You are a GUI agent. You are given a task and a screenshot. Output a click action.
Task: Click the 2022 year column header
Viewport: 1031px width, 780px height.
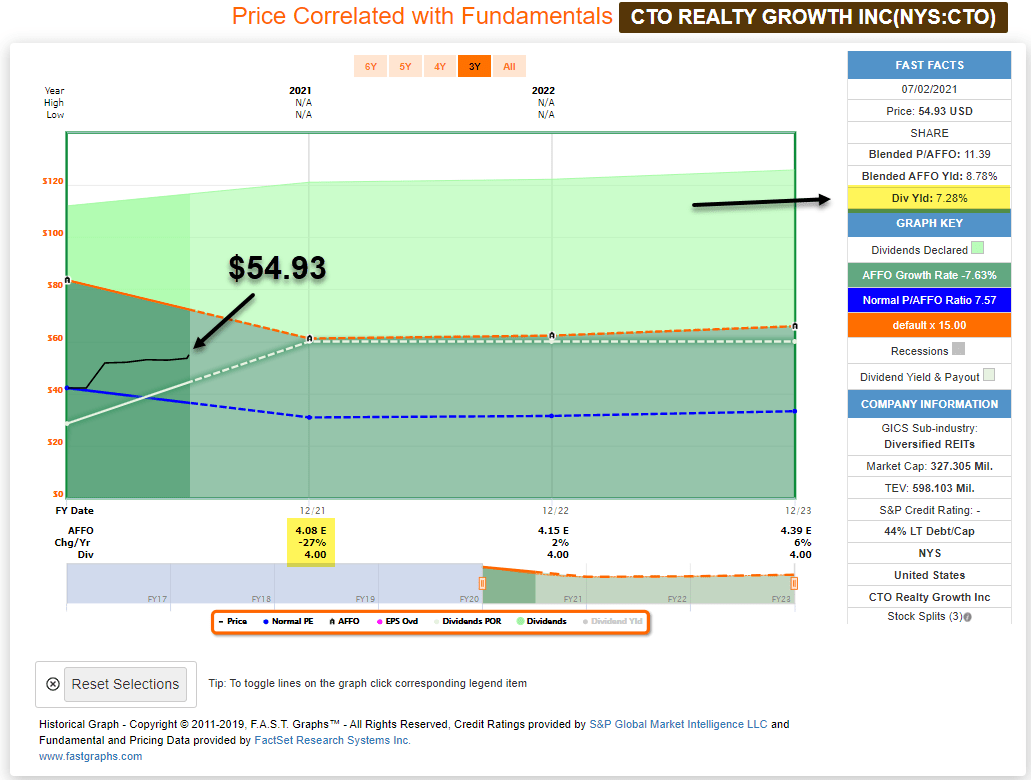tap(543, 91)
